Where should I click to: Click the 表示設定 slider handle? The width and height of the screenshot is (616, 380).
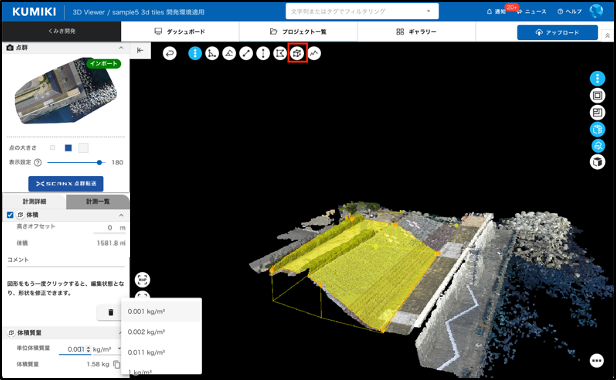coord(99,162)
